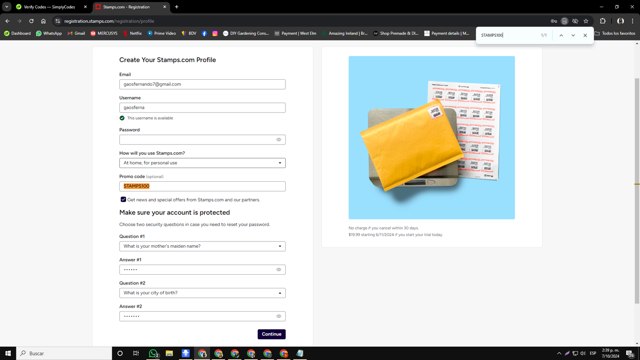Open the MERCUSYS bookmark

click(x=104, y=33)
